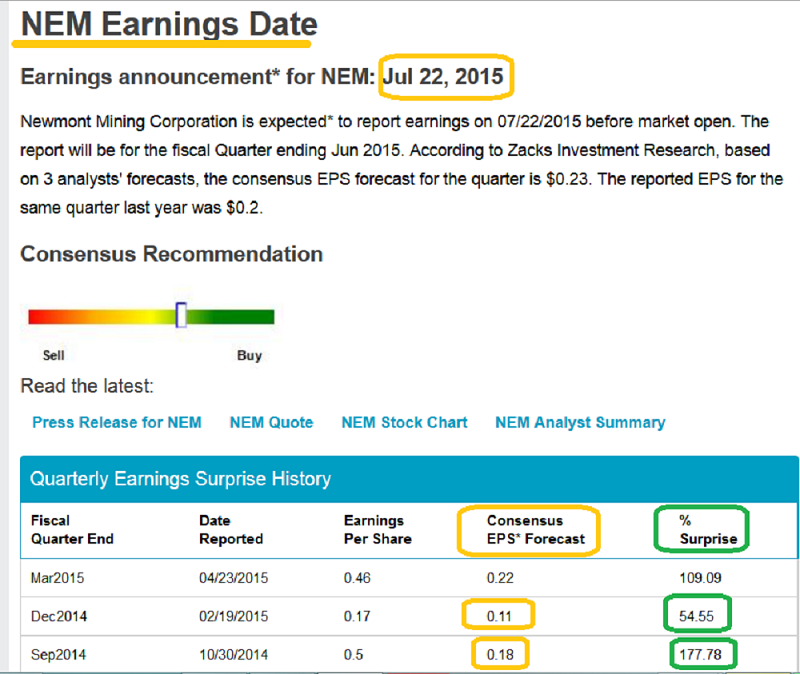This screenshot has height=674, width=800.
Task: Select the 04/23/2015 date reported cell
Action: click(234, 578)
